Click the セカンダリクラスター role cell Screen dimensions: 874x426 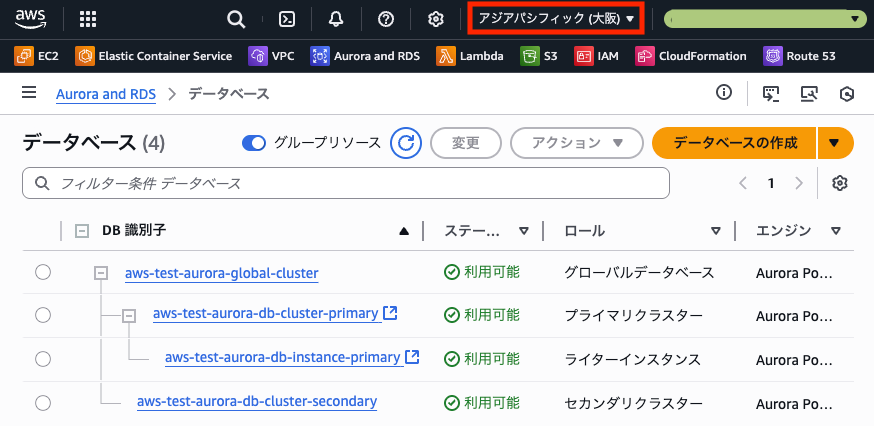pyautogui.click(x=633, y=403)
